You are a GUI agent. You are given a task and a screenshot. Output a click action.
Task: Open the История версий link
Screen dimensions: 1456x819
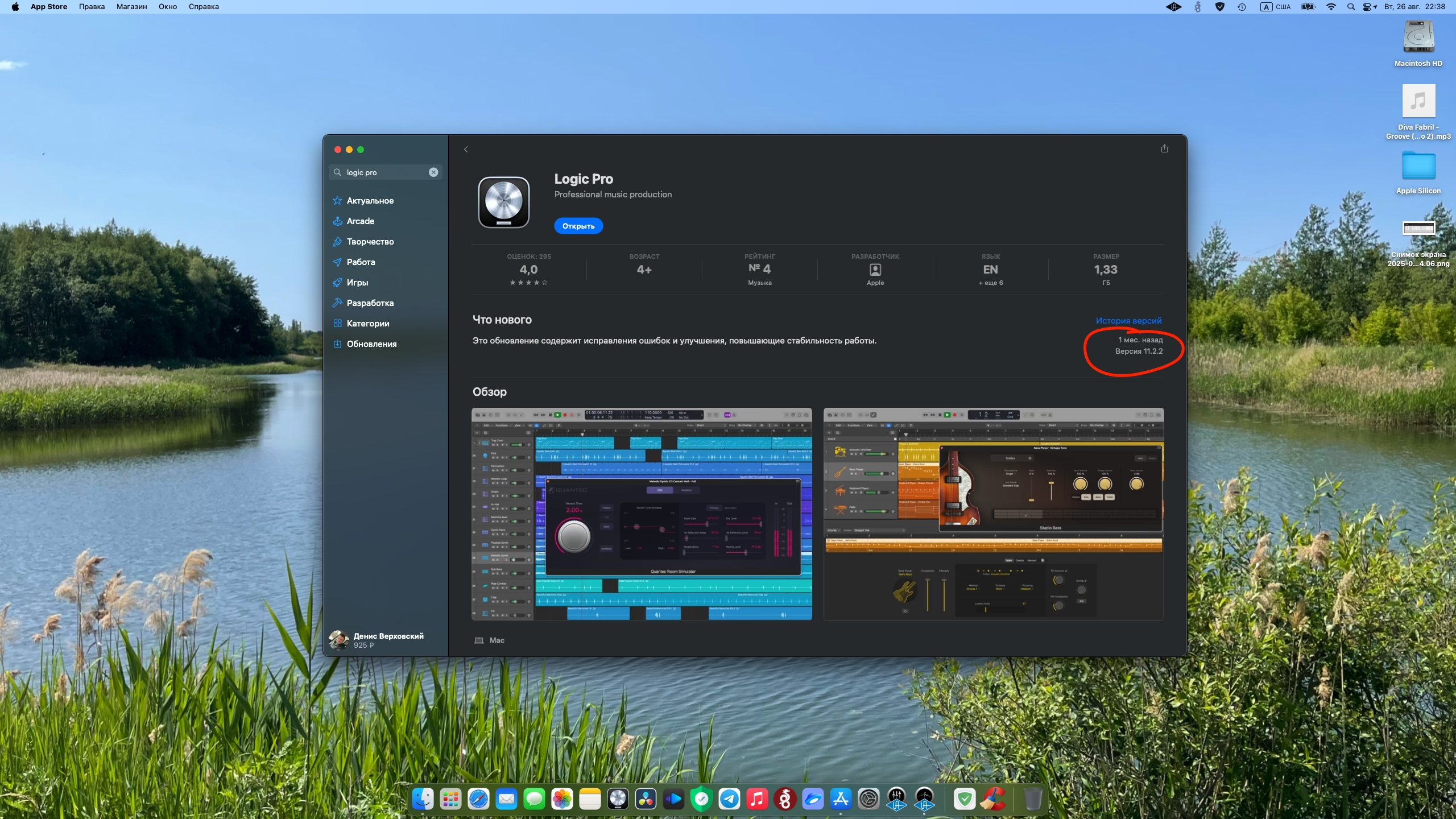click(x=1128, y=321)
